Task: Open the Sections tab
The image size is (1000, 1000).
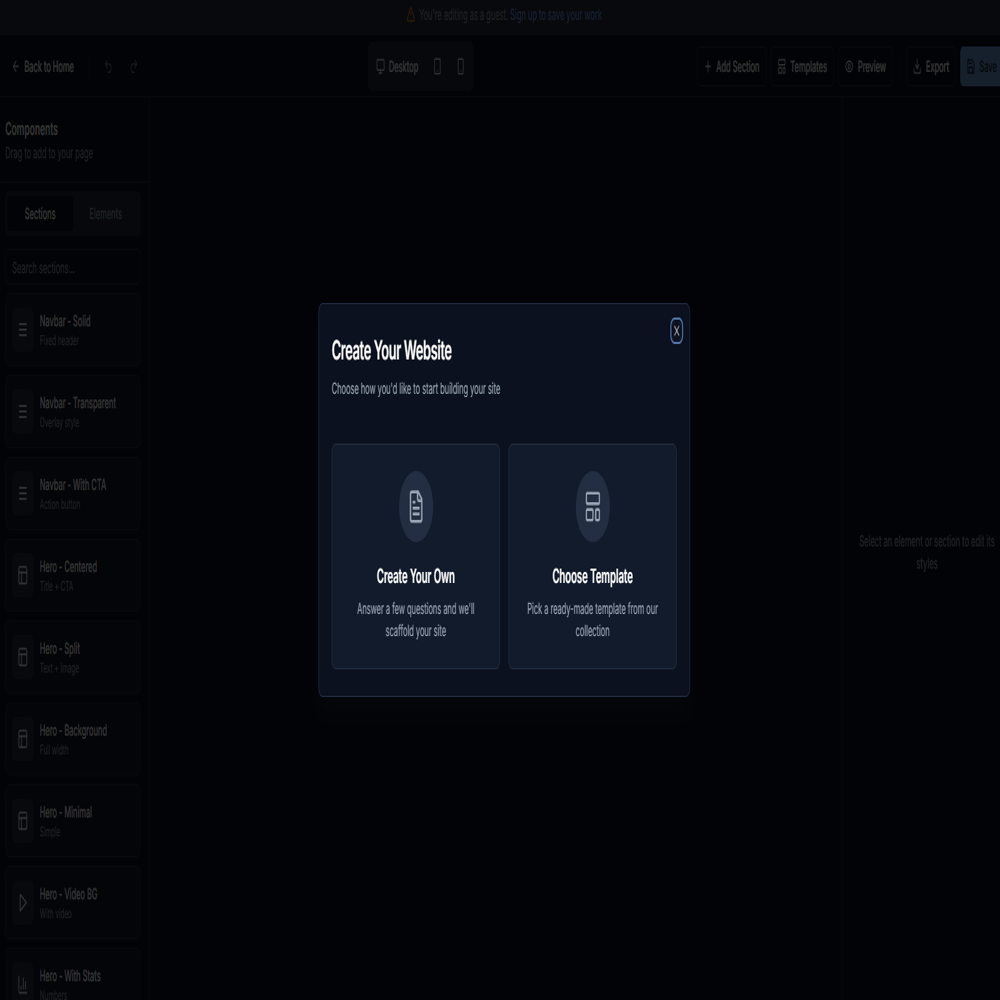Action: [40, 214]
